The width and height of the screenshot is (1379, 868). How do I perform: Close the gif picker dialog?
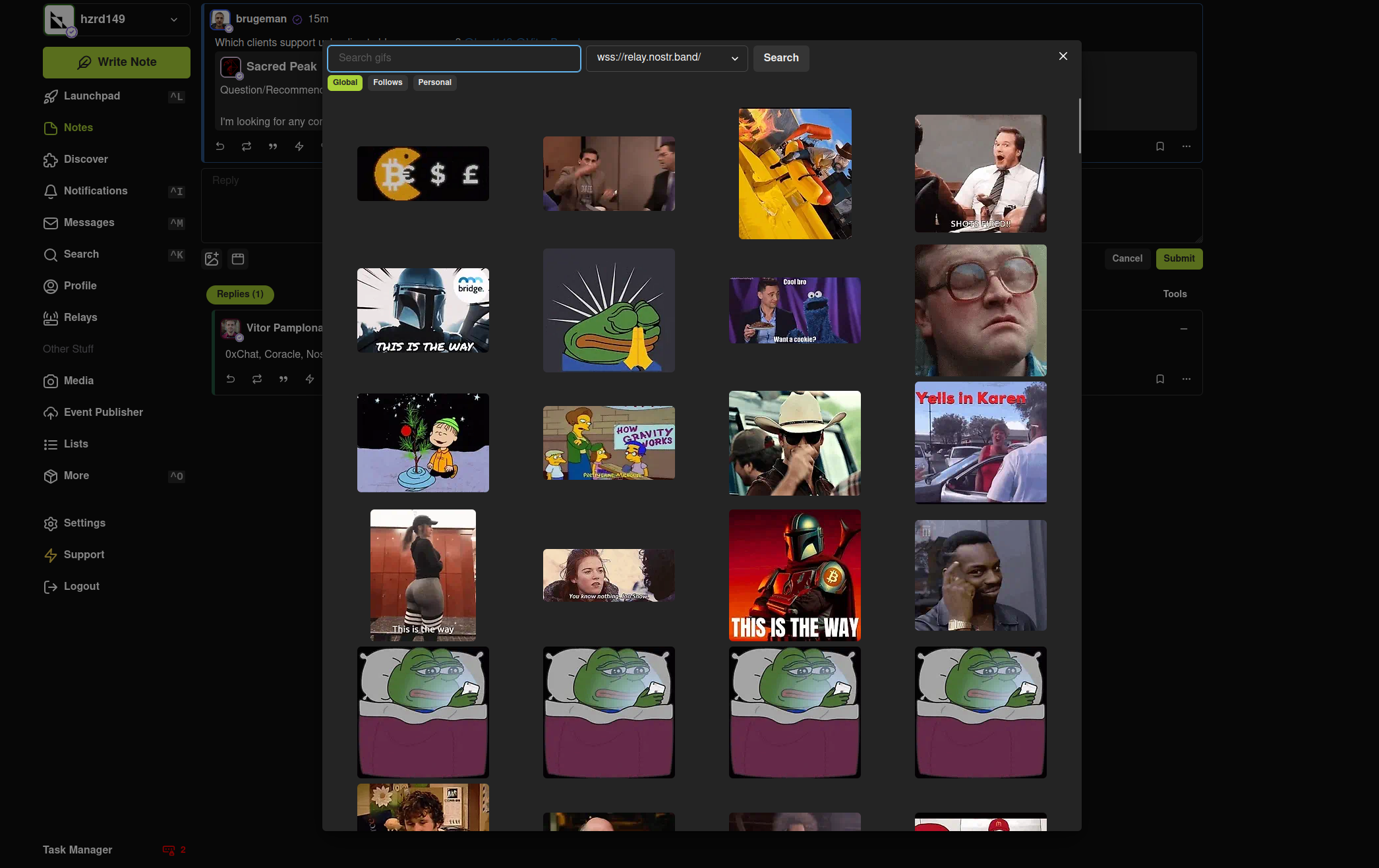(x=1063, y=57)
